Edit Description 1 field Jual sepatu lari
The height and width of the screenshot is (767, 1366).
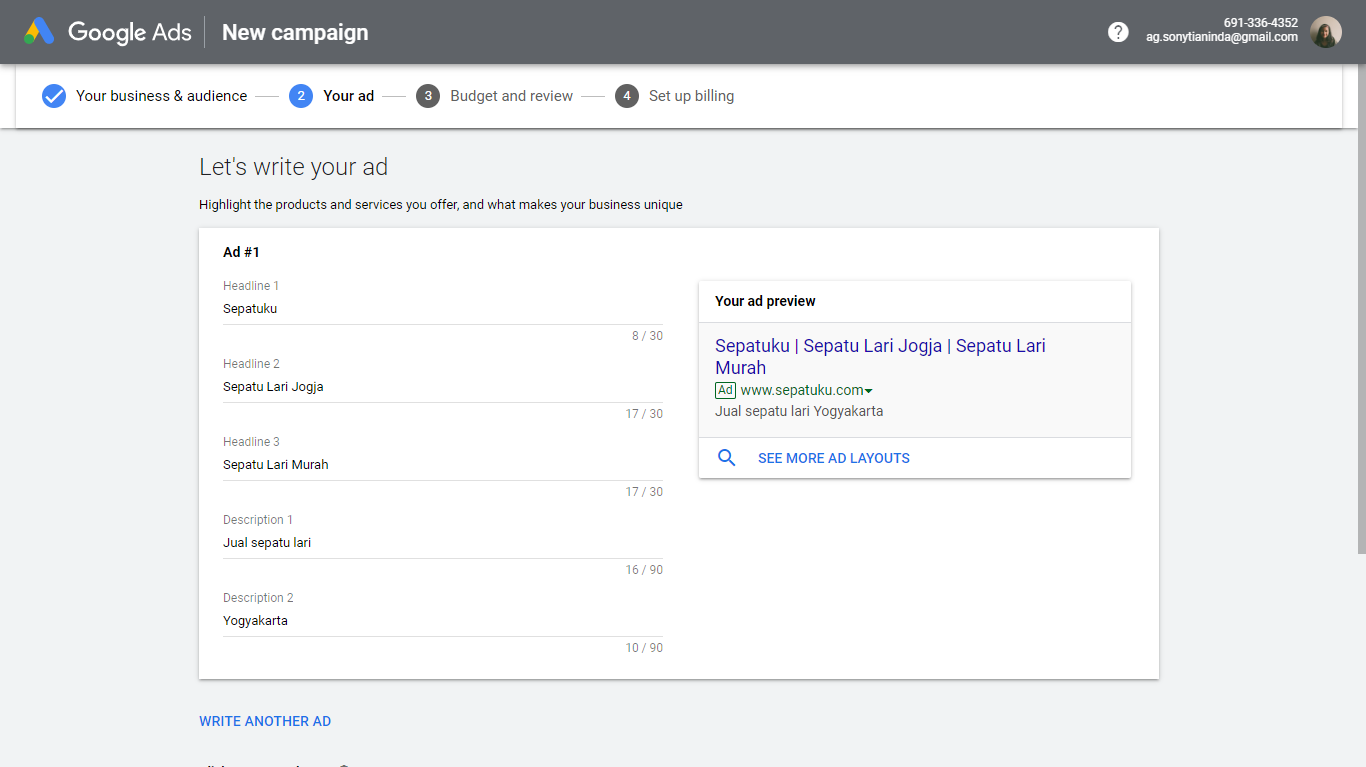[443, 543]
